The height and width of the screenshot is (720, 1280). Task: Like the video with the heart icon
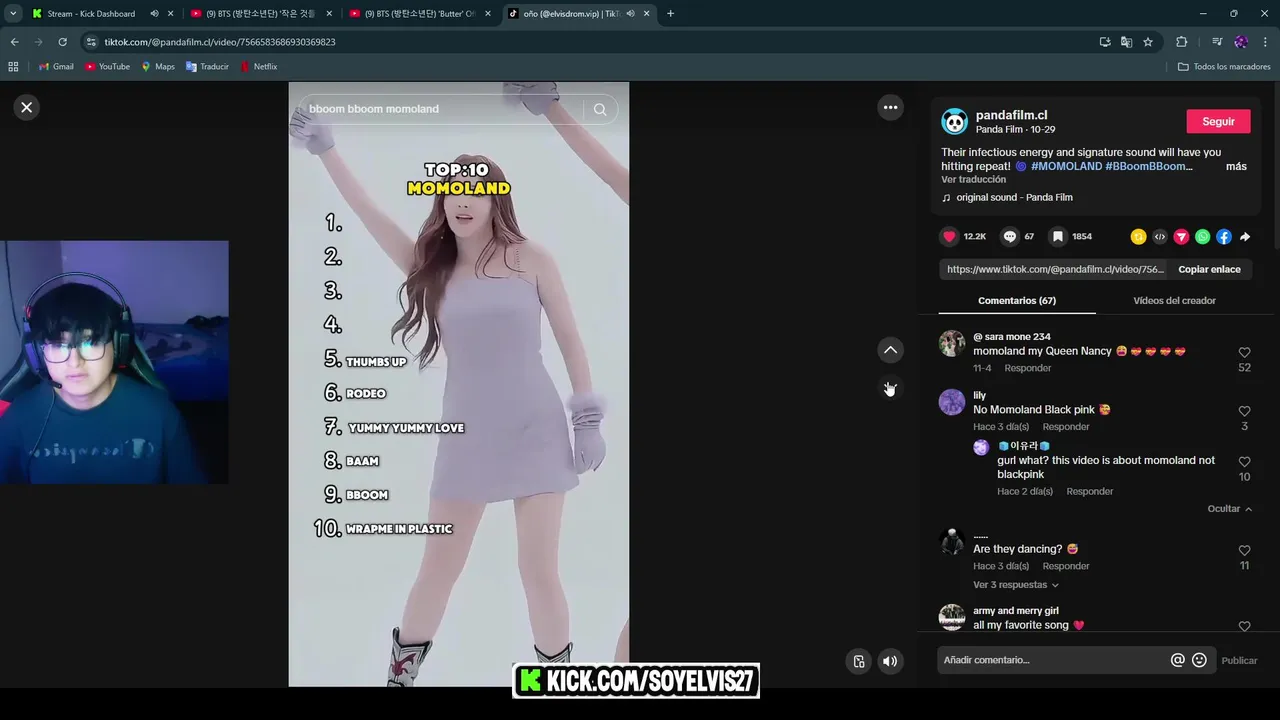949,237
